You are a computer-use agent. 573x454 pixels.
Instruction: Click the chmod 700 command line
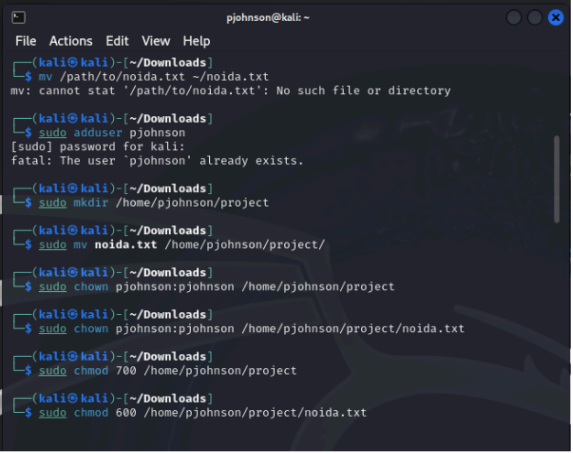[x=168, y=371]
